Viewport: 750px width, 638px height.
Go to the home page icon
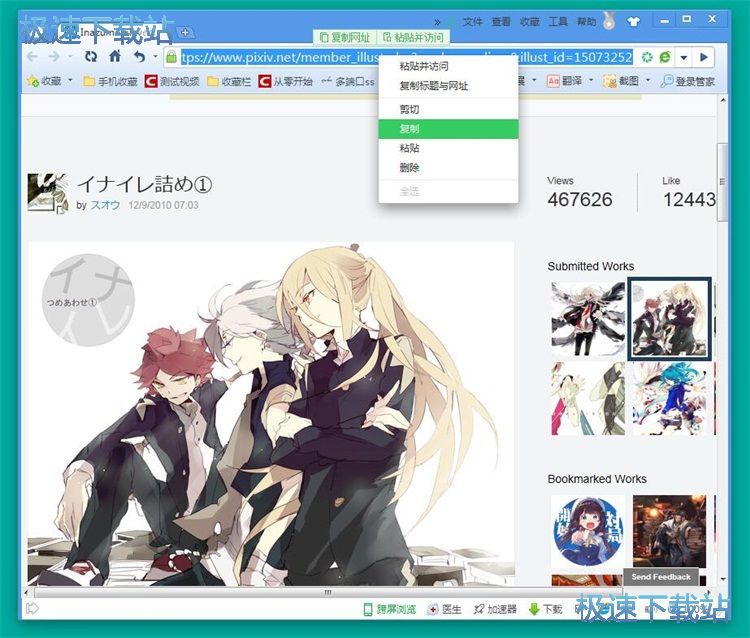point(115,56)
